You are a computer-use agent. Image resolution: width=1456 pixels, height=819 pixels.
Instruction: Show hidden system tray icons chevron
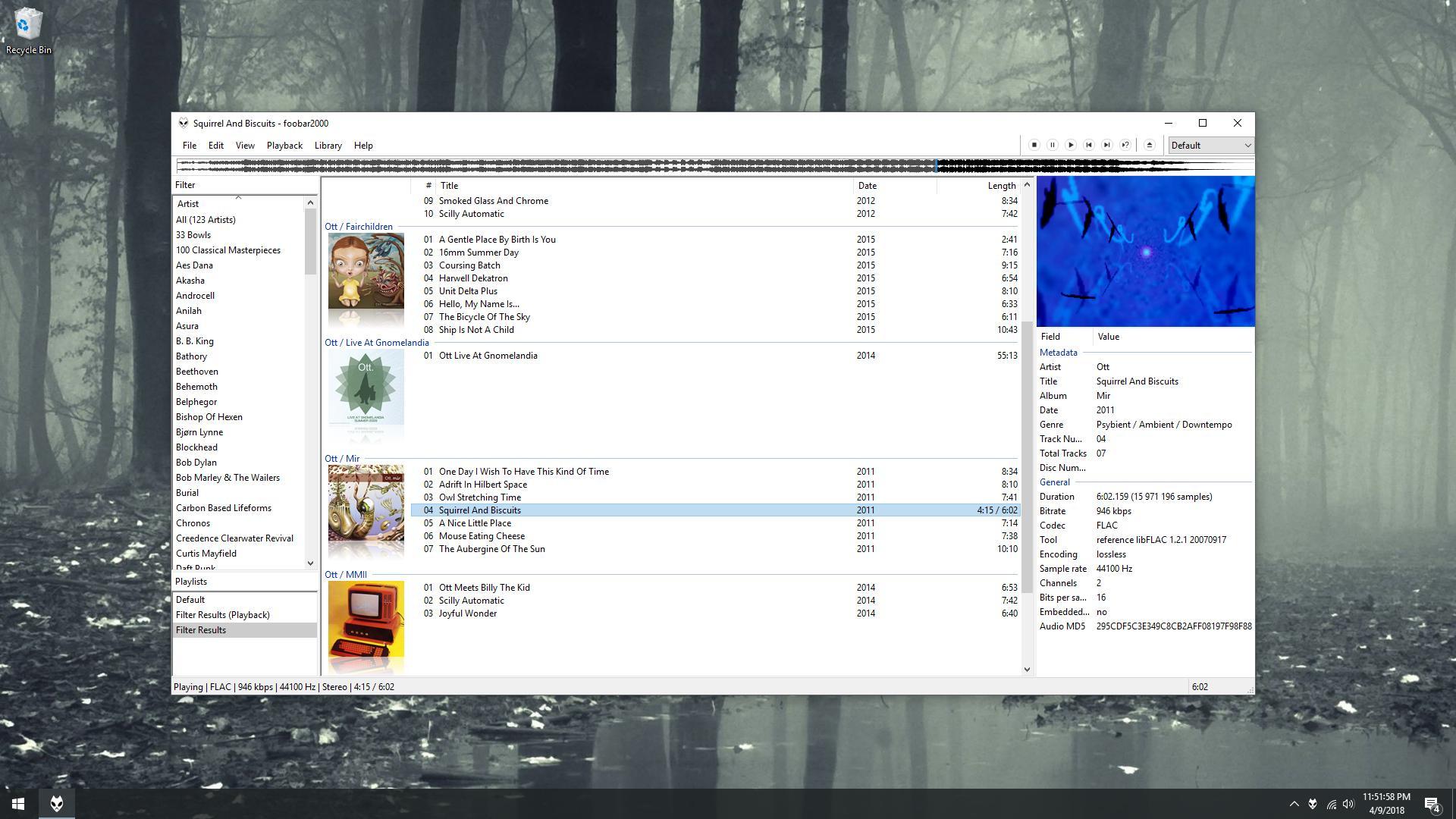pyautogui.click(x=1294, y=804)
